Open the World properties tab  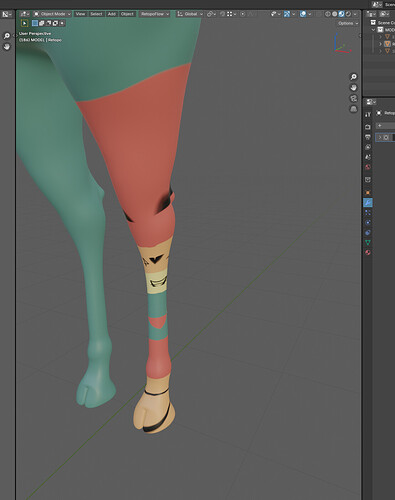click(368, 167)
